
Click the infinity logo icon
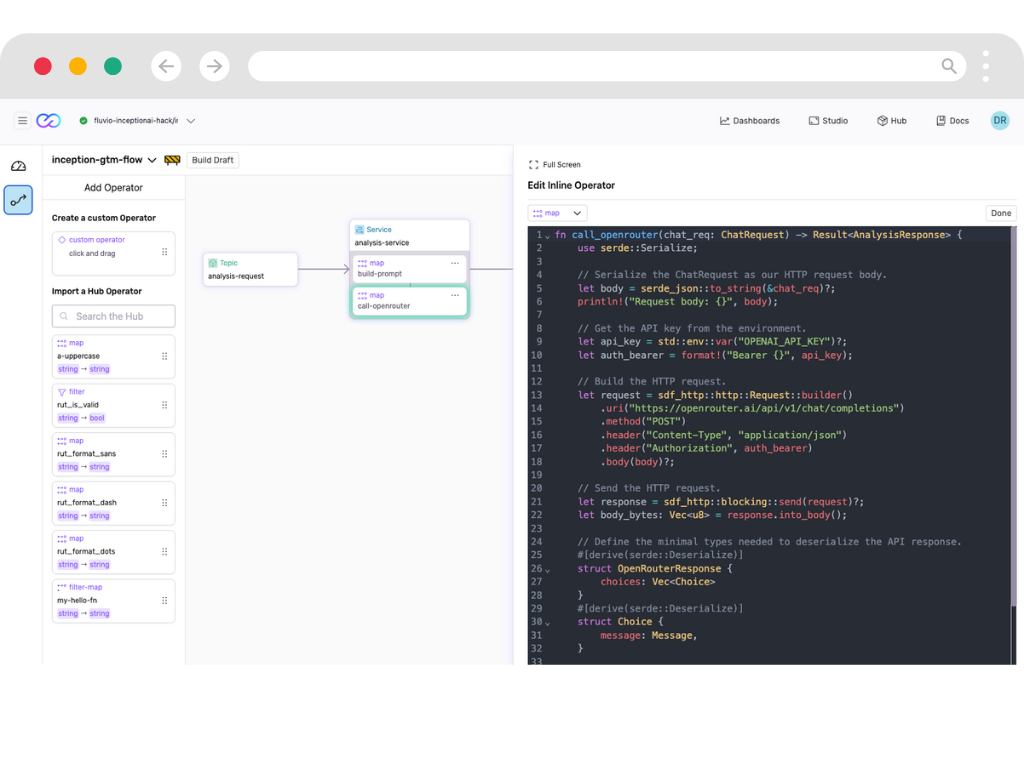[x=48, y=121]
